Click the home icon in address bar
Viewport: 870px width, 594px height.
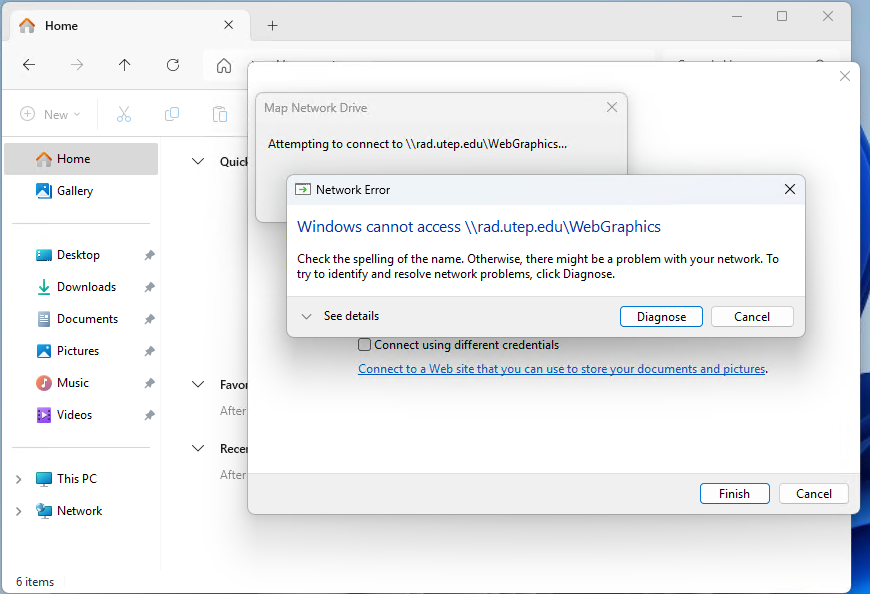point(224,65)
